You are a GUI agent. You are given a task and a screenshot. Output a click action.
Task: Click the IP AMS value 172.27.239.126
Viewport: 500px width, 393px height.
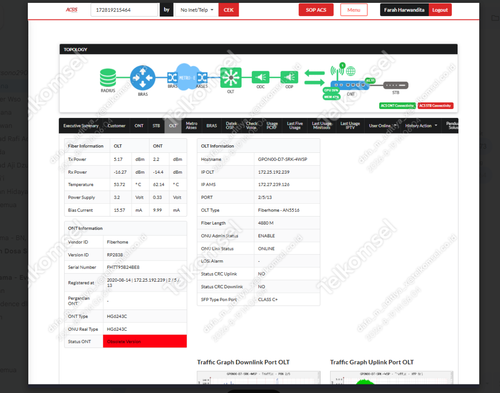274,184
